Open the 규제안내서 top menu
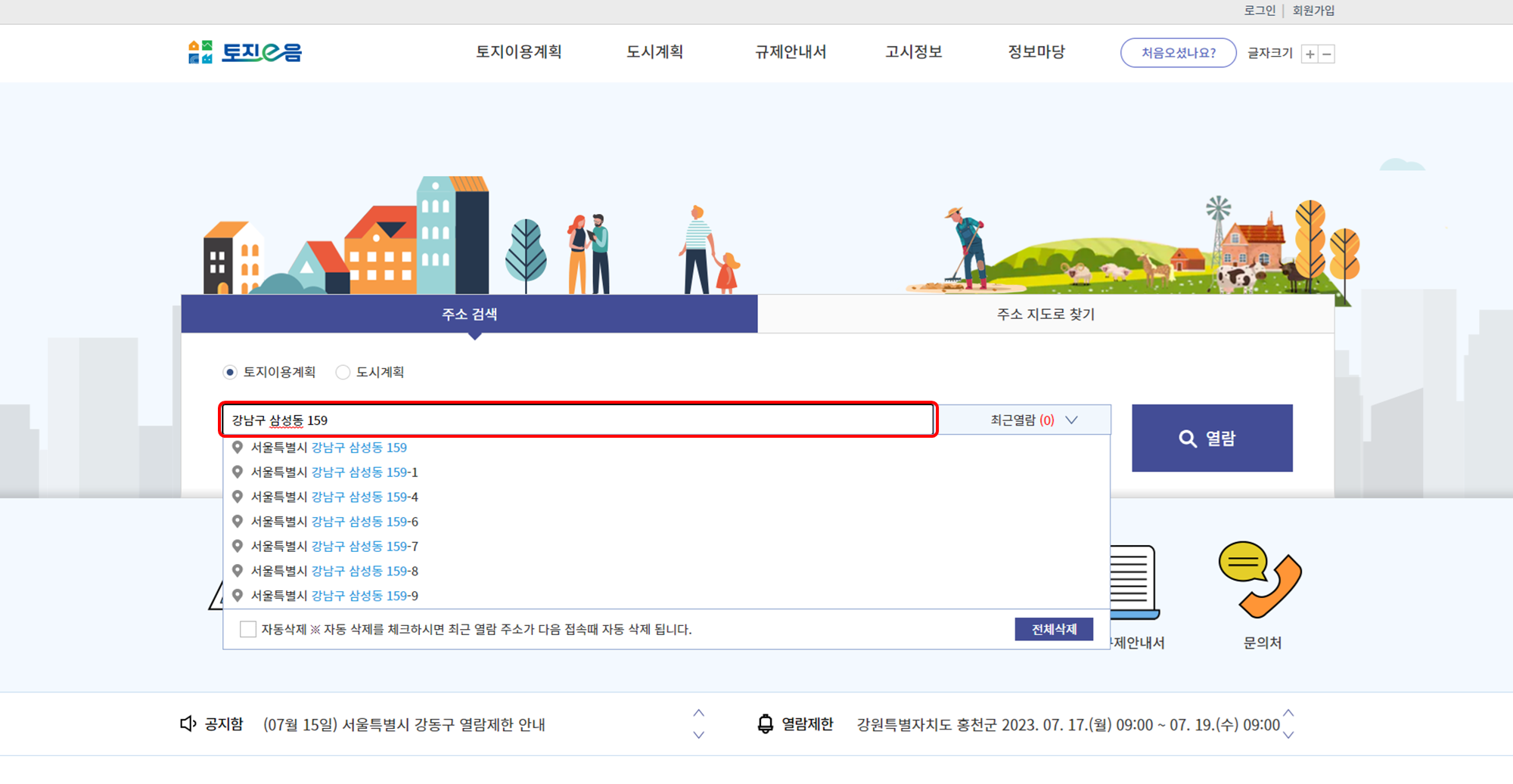This screenshot has height=784, width=1513. [x=791, y=52]
